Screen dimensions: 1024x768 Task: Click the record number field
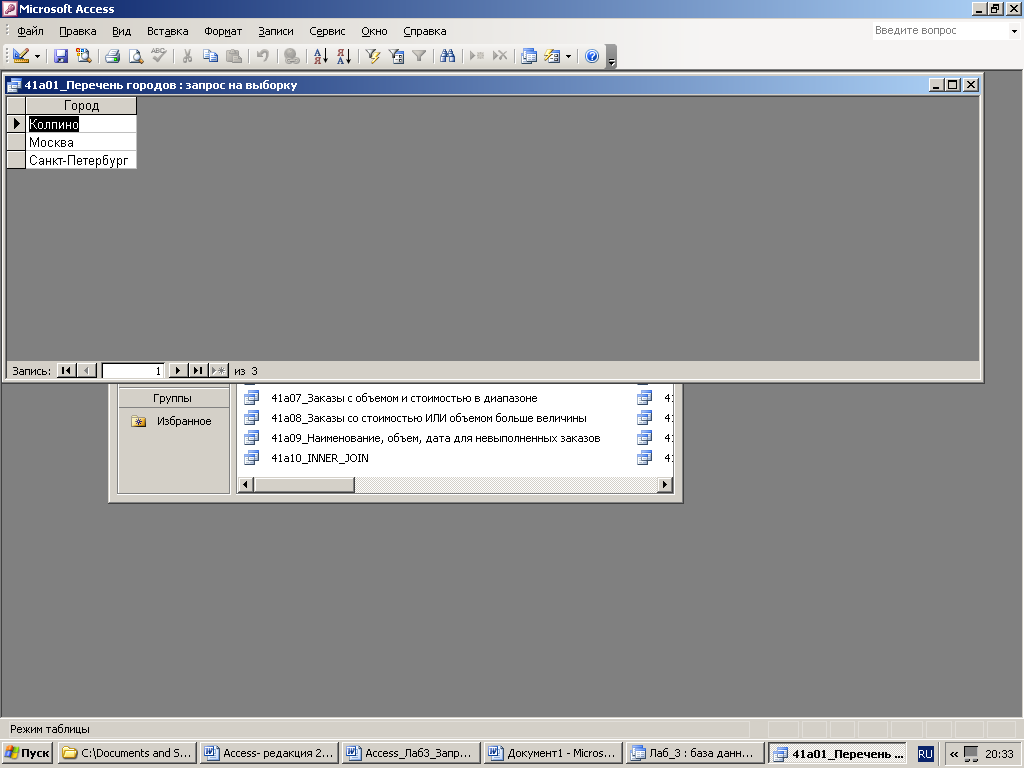tap(133, 371)
